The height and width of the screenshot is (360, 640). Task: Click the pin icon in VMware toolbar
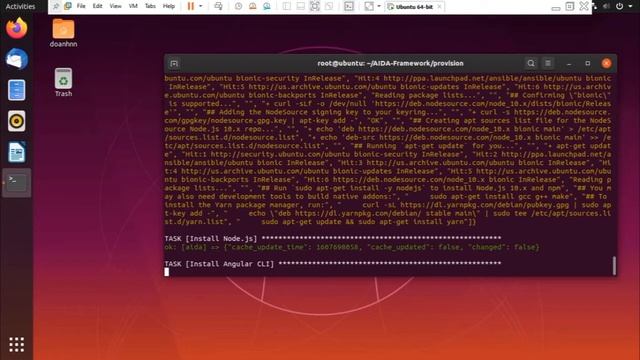56,6
